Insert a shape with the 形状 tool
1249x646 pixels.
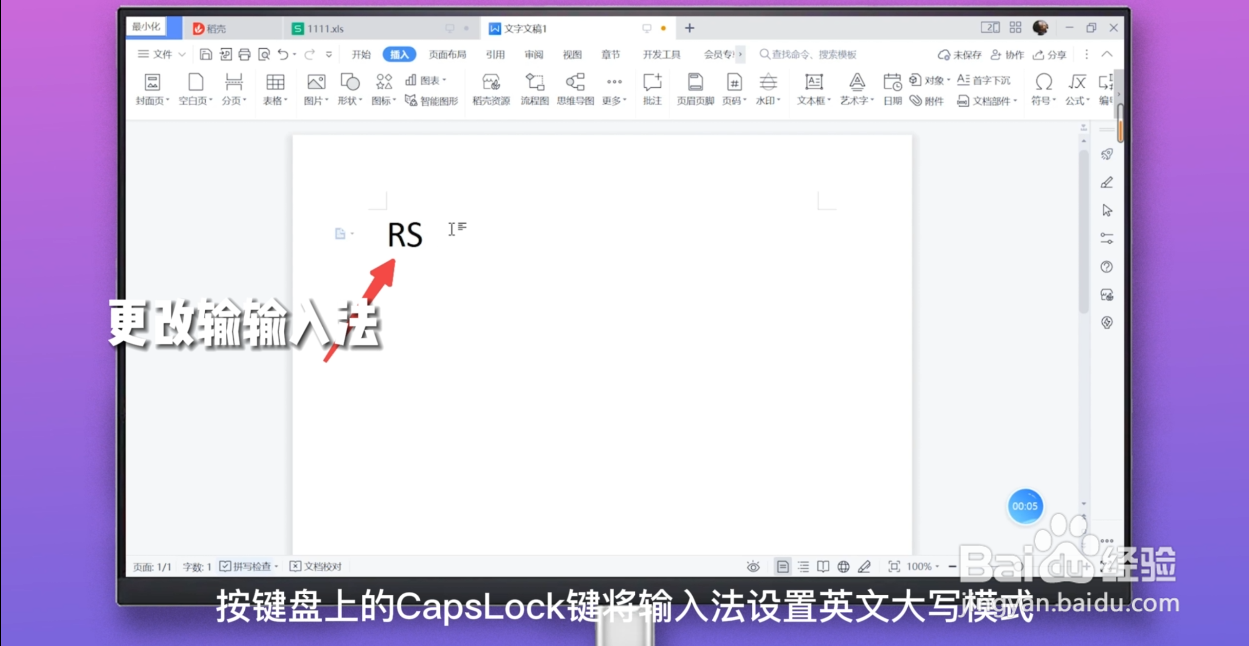[349, 88]
